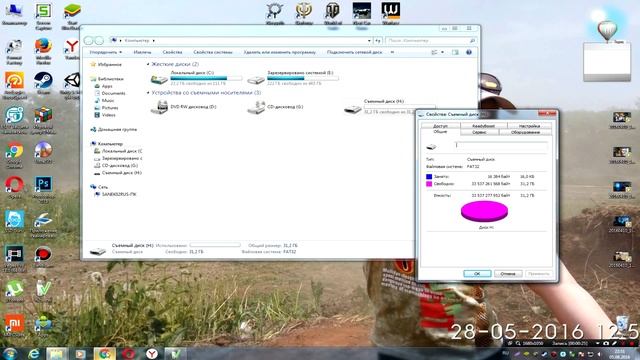The width and height of the screenshot is (640, 360).
Task: Select Removable Disk (H:) in navigation tree
Action: 118,173
